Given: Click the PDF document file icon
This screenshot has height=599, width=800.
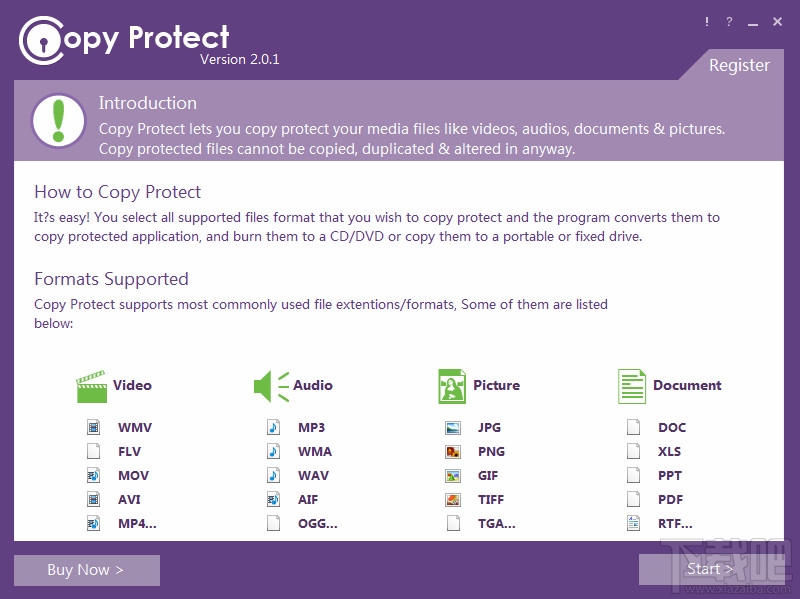Looking at the screenshot, I should click(633, 499).
